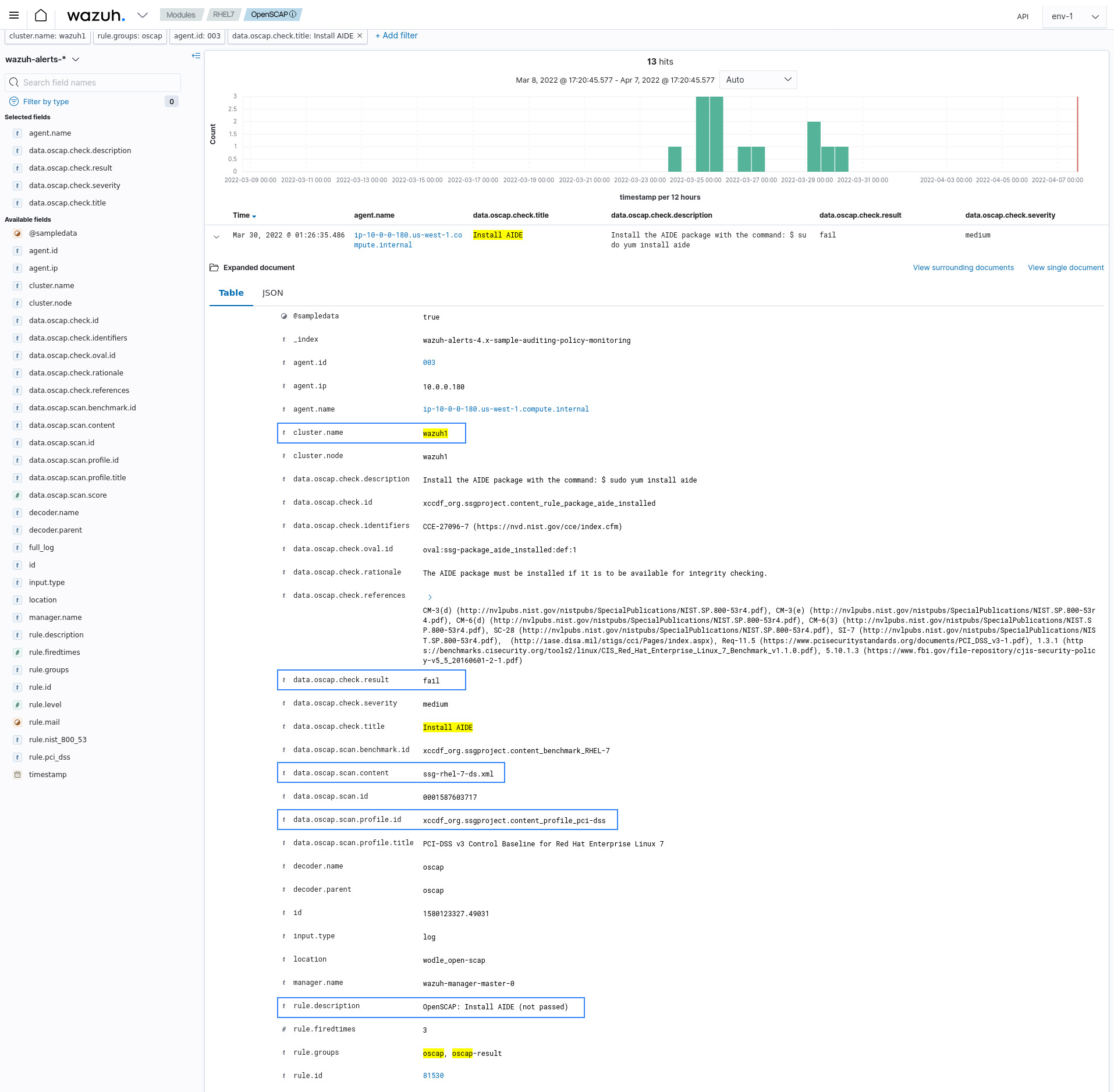Open agent.id 003 value link
This screenshot has width=1114, height=1092.
(429, 363)
